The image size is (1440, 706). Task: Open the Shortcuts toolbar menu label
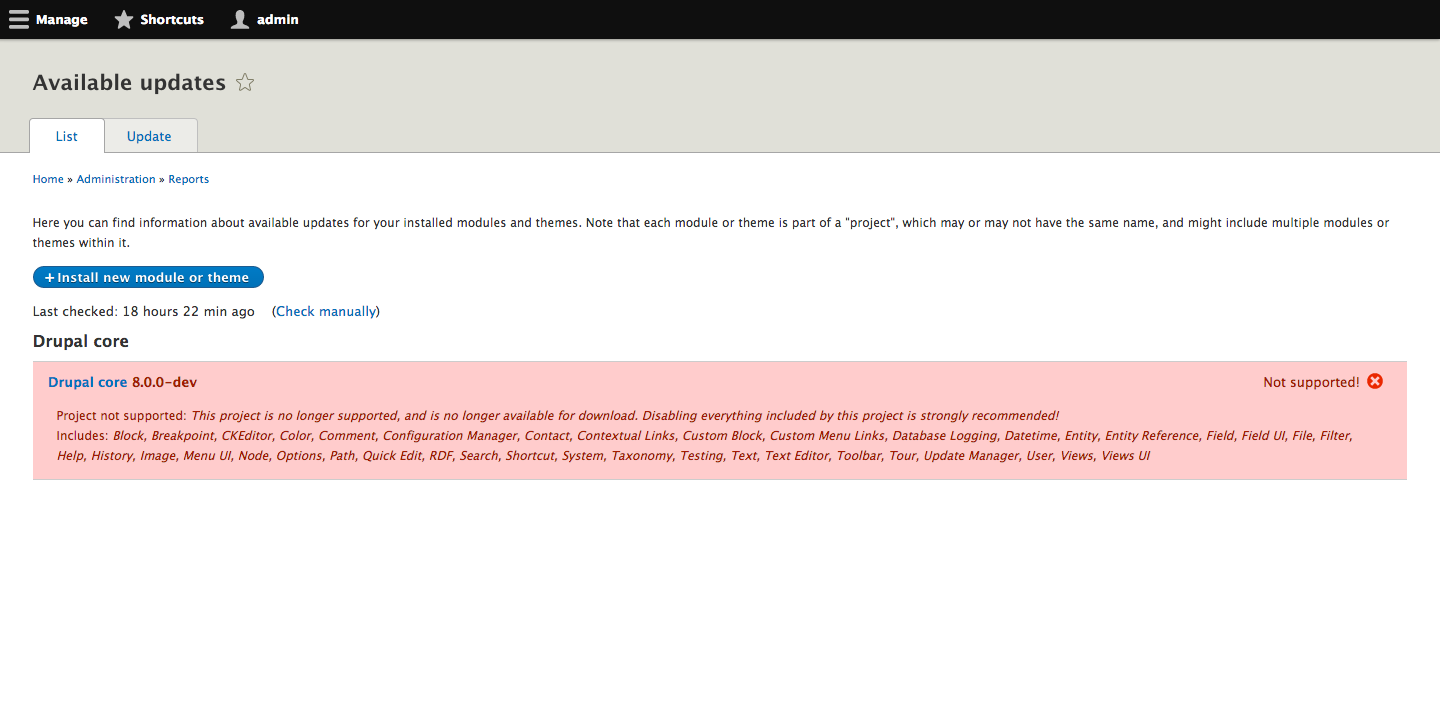(172, 19)
